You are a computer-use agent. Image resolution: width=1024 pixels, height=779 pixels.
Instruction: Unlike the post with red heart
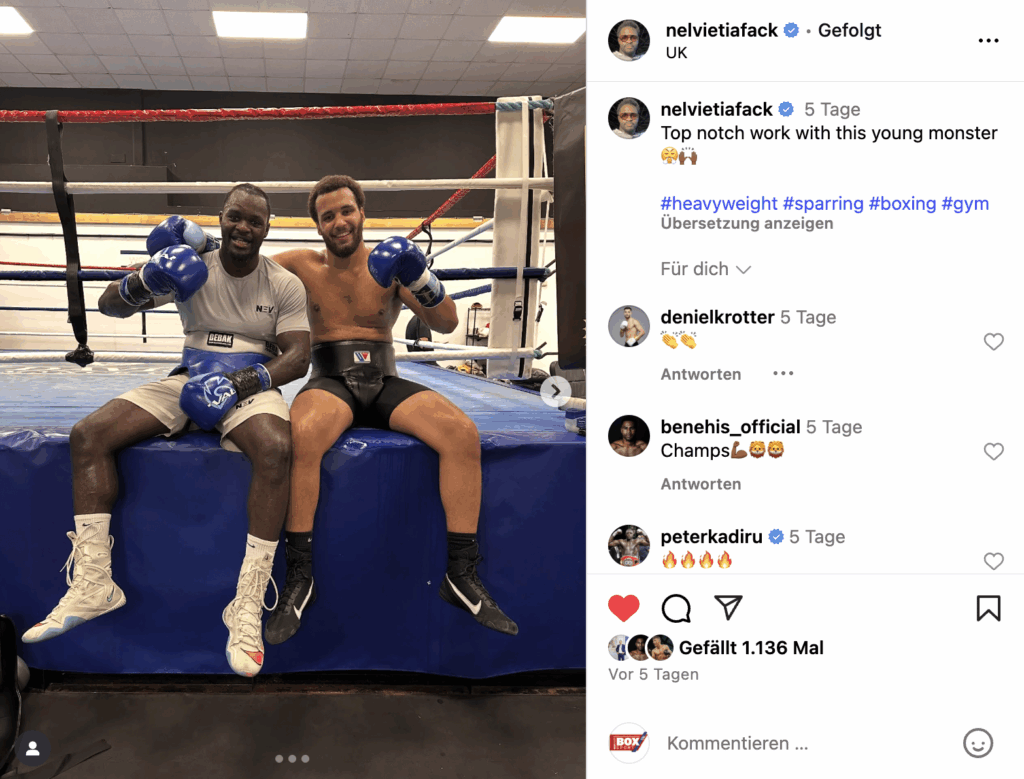[x=624, y=609]
